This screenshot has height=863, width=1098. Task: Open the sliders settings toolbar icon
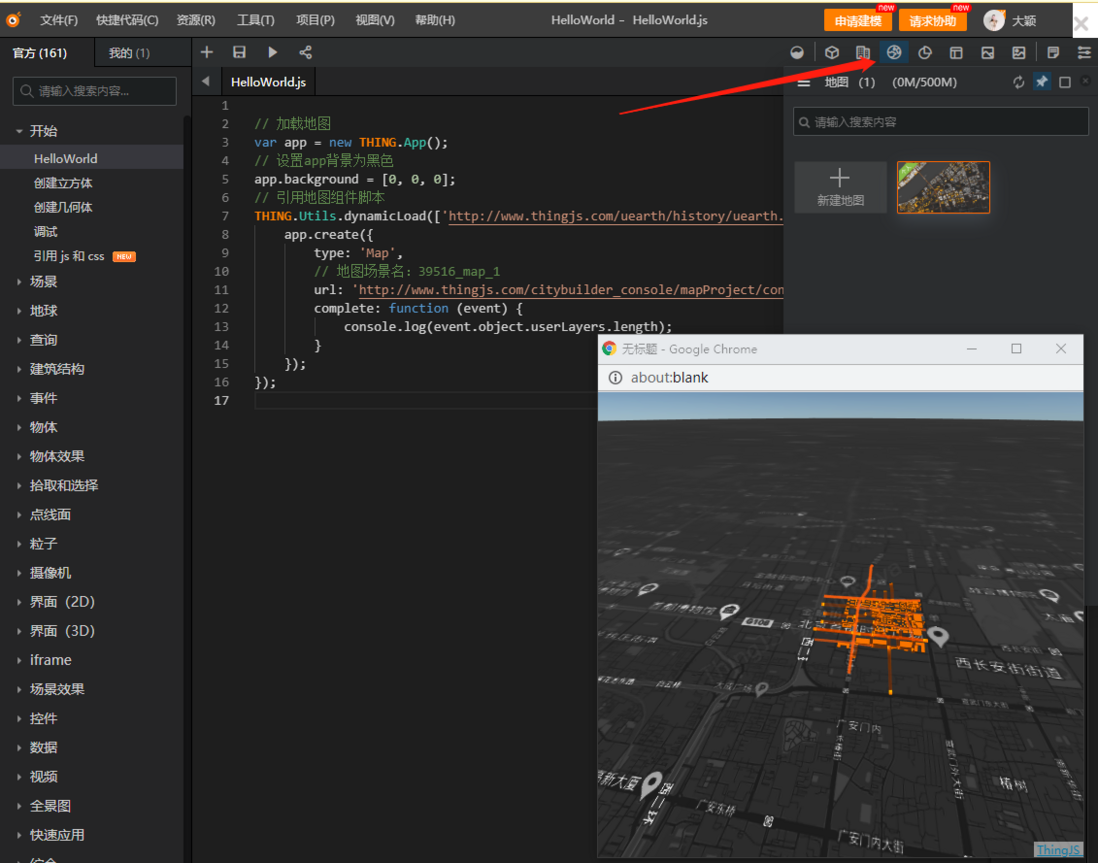(1084, 53)
